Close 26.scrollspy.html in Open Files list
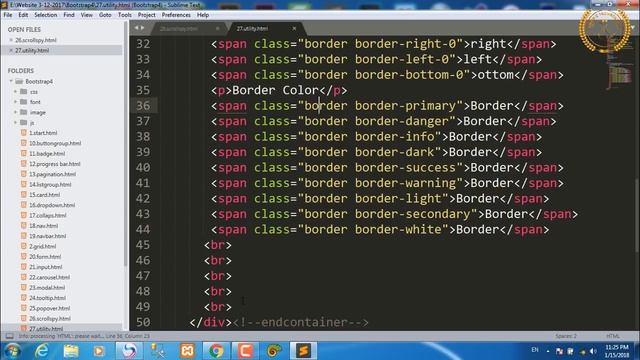Image resolution: width=640 pixels, height=360 pixels. pos(11,40)
